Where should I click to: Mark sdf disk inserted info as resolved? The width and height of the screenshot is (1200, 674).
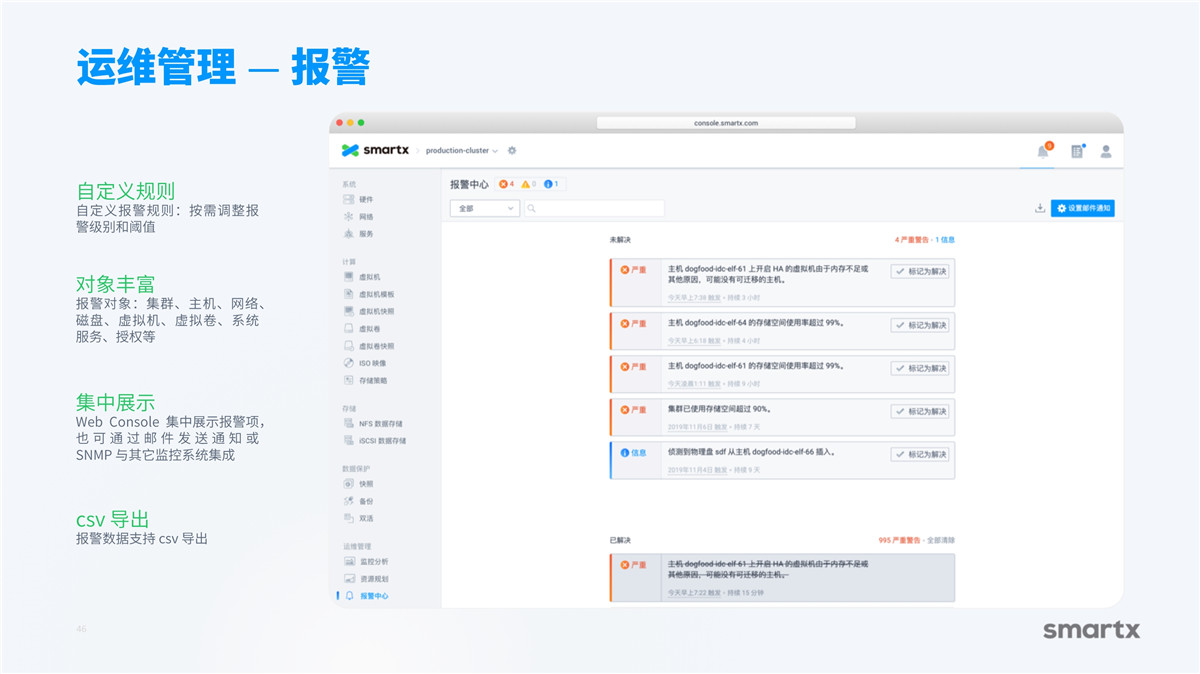(x=920, y=454)
